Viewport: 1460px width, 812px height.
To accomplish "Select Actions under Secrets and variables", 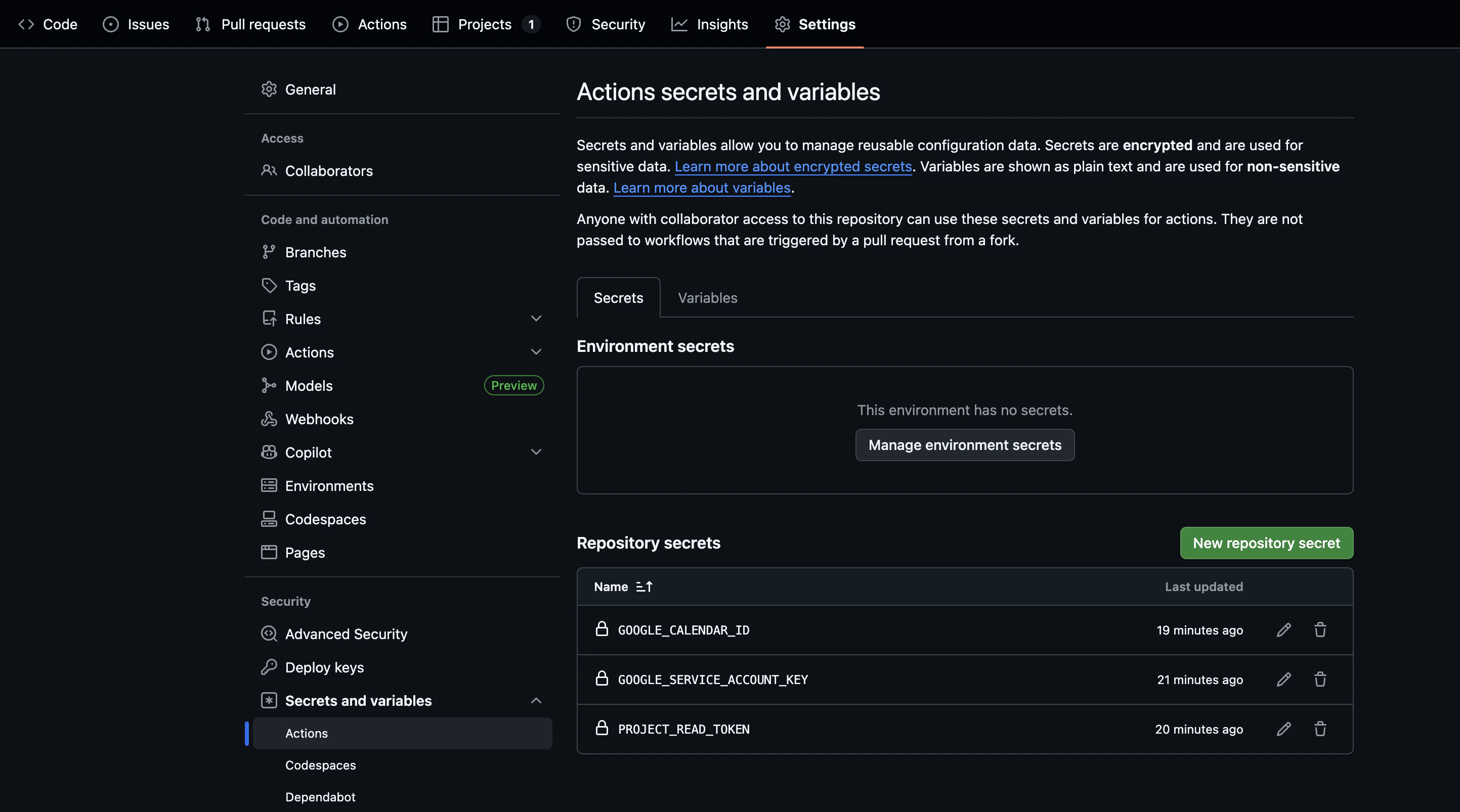I will pyautogui.click(x=402, y=733).
